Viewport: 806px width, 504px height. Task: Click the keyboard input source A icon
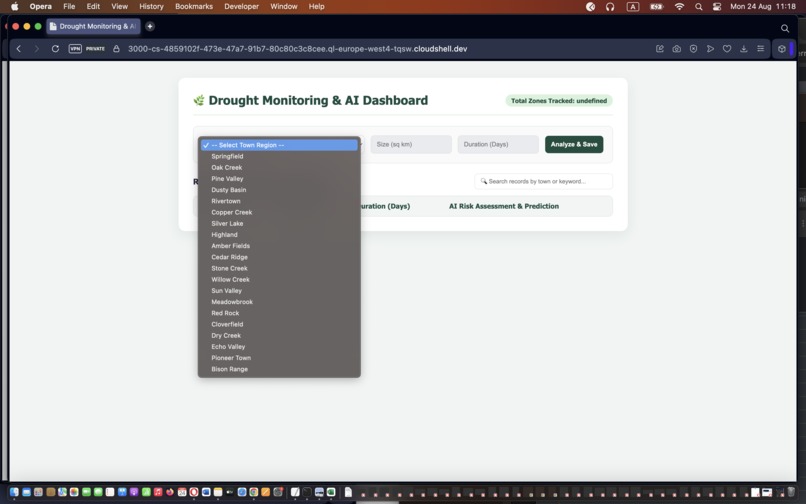point(633,7)
